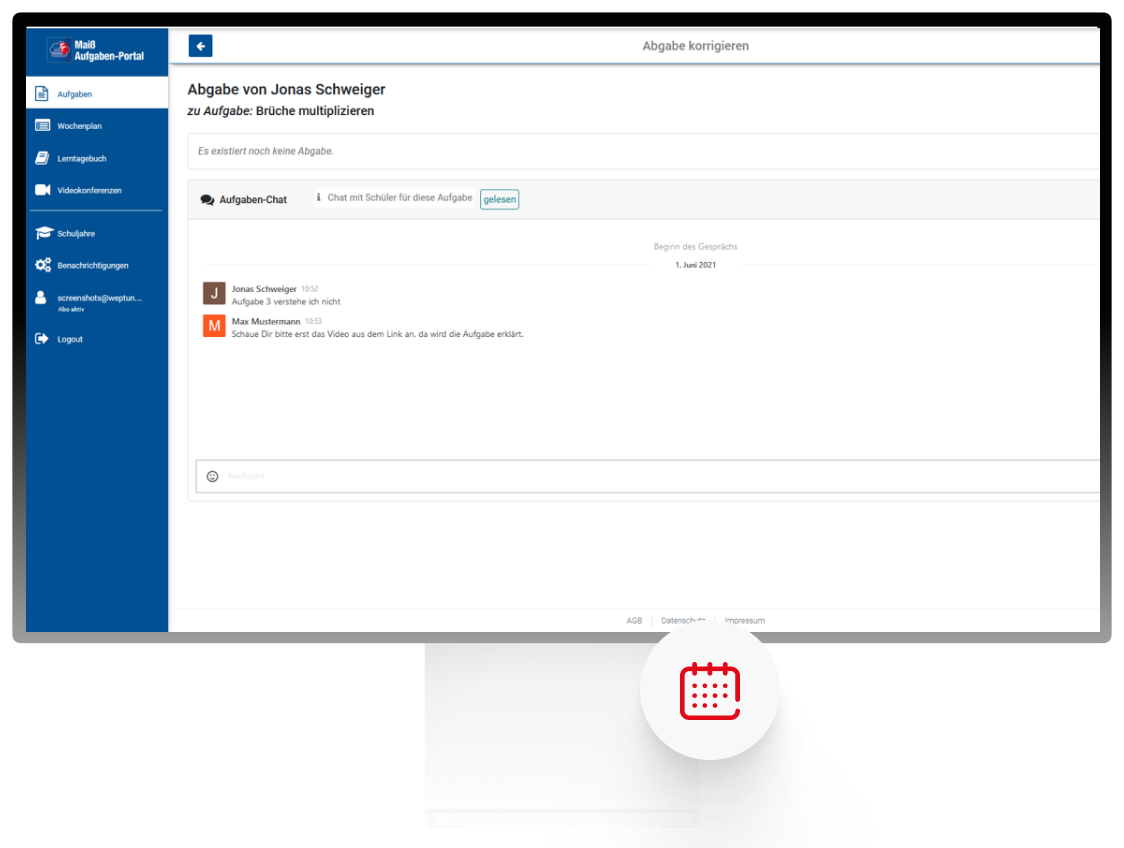Click the info icon beside chat description
The height and width of the screenshot is (848, 1124).
pyautogui.click(x=319, y=198)
